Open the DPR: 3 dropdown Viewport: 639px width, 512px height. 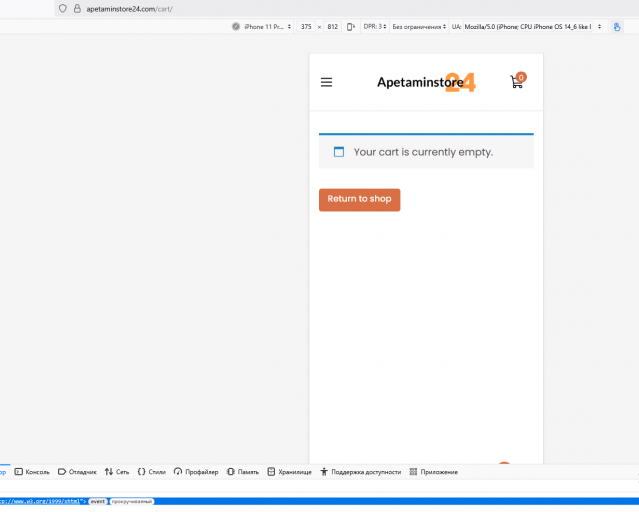[375, 26]
